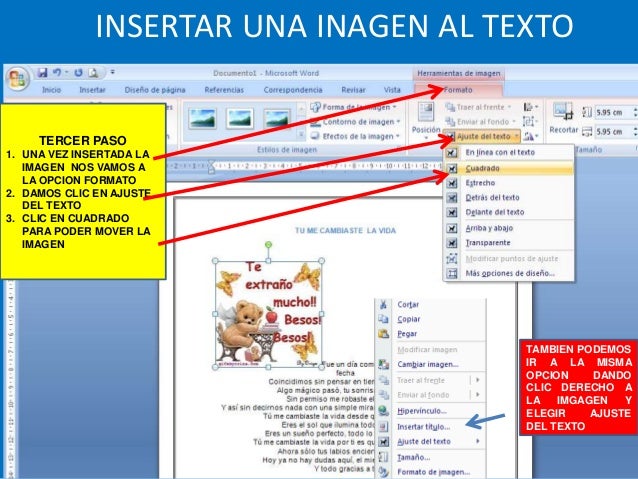The image size is (638, 479).
Task: Click Copiar in context menu
Action: pyautogui.click(x=430, y=319)
